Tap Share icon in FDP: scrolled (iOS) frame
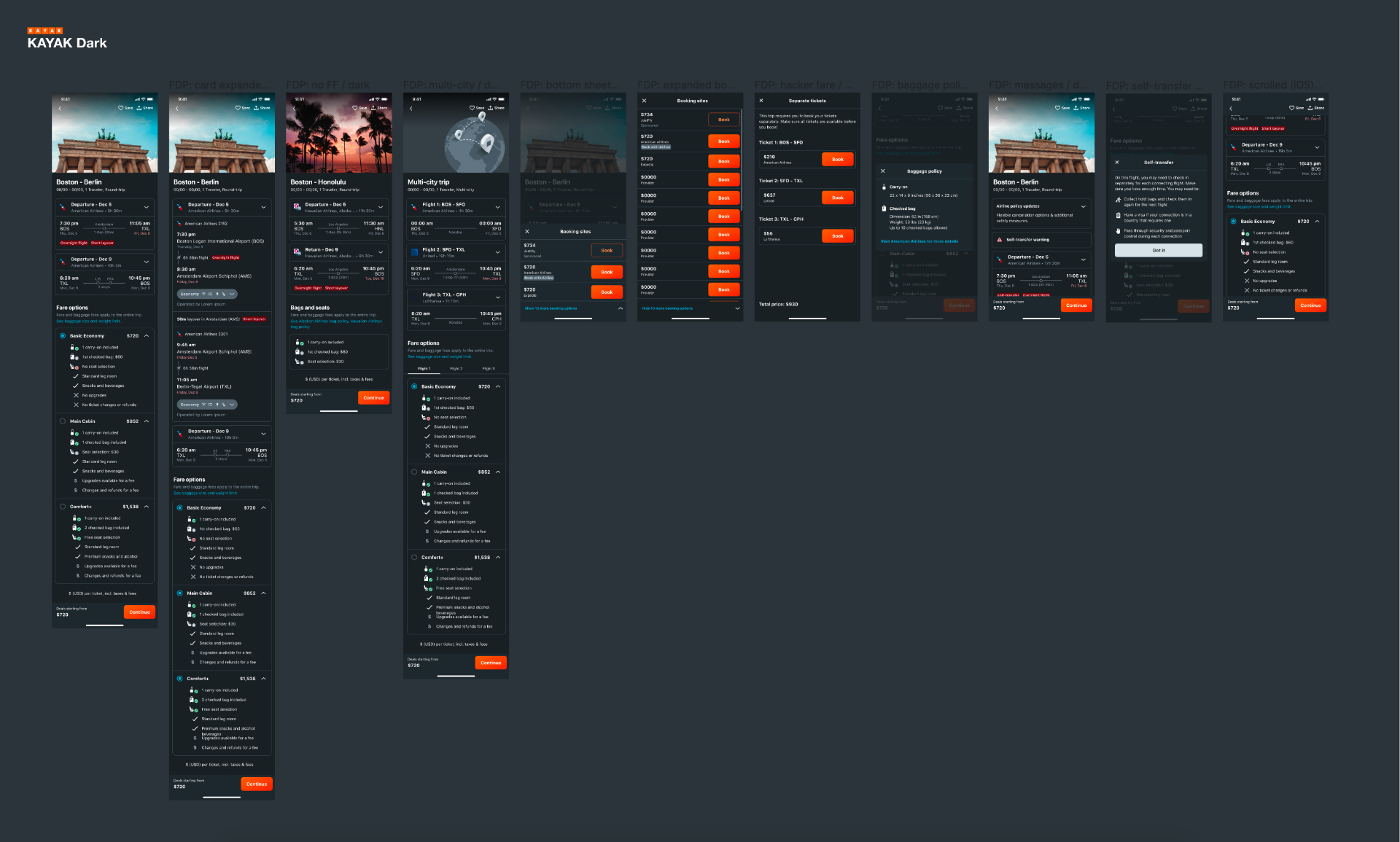Screen dimensions: 1400x842 coord(1311,108)
